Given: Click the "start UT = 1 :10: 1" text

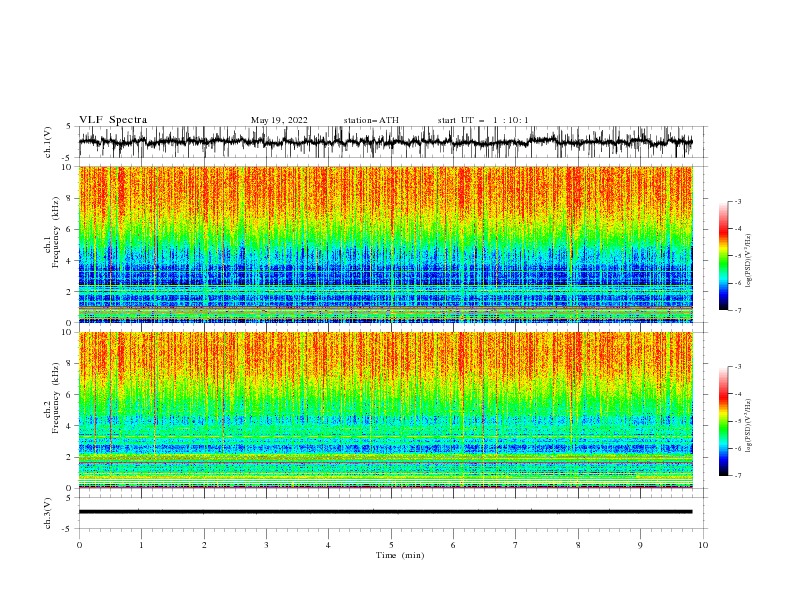Looking at the screenshot, I should coord(483,120).
